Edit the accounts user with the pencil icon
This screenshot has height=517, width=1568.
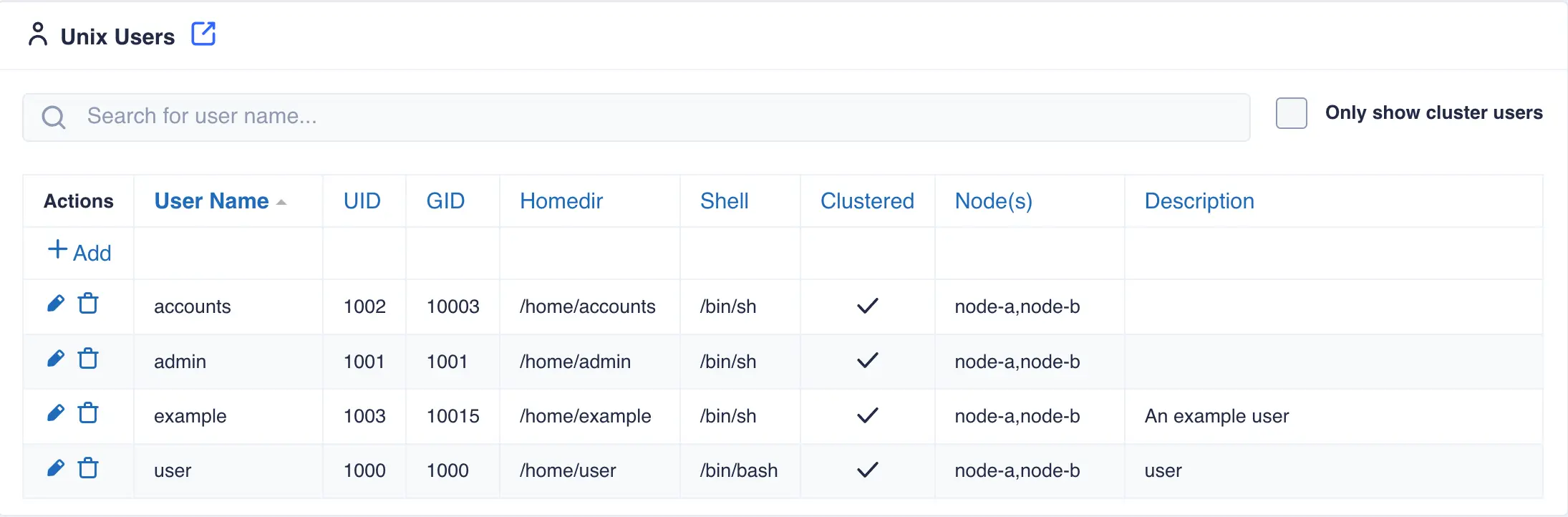point(56,303)
